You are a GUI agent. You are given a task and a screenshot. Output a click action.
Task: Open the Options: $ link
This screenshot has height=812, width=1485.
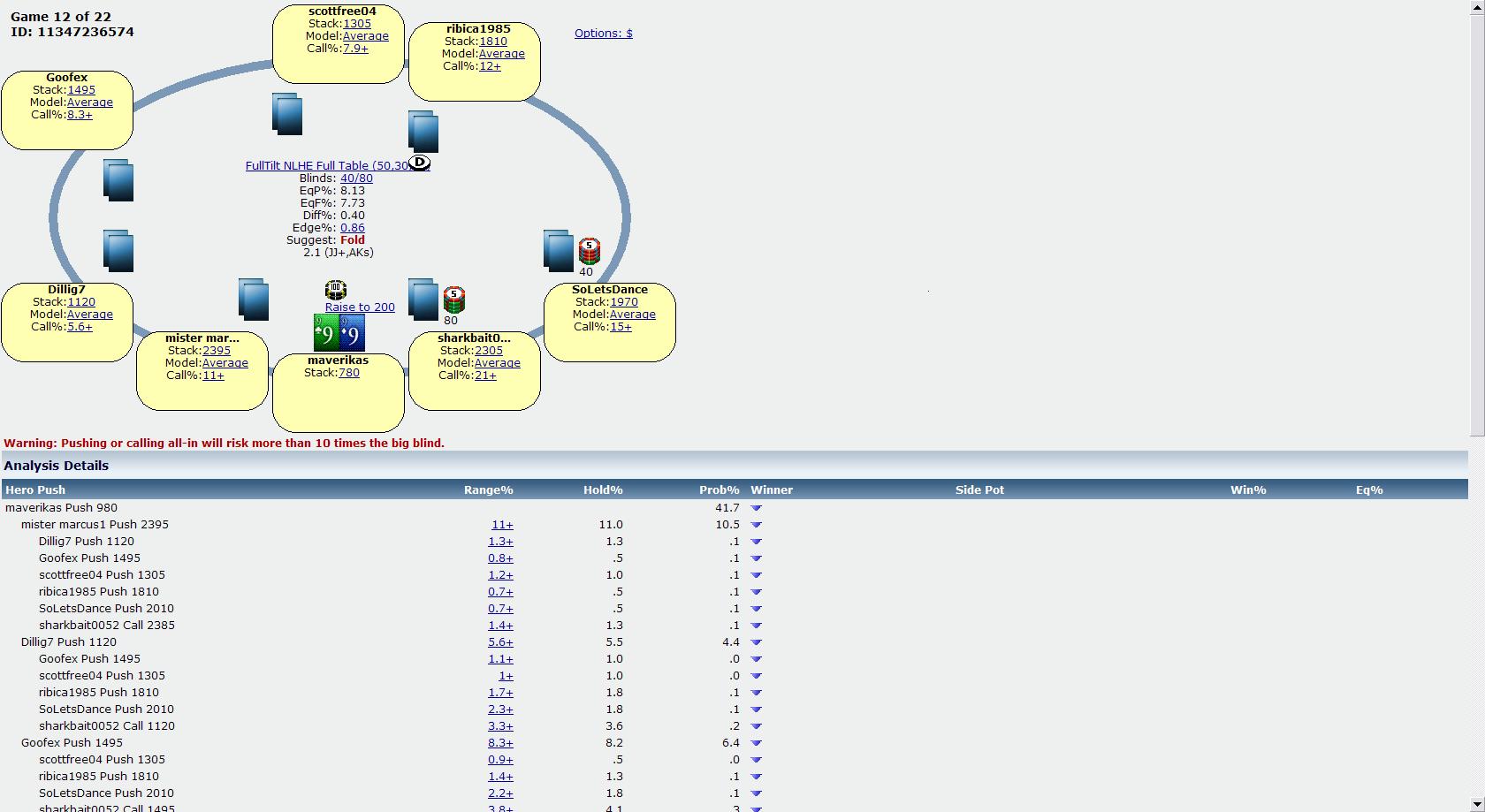[x=603, y=34]
